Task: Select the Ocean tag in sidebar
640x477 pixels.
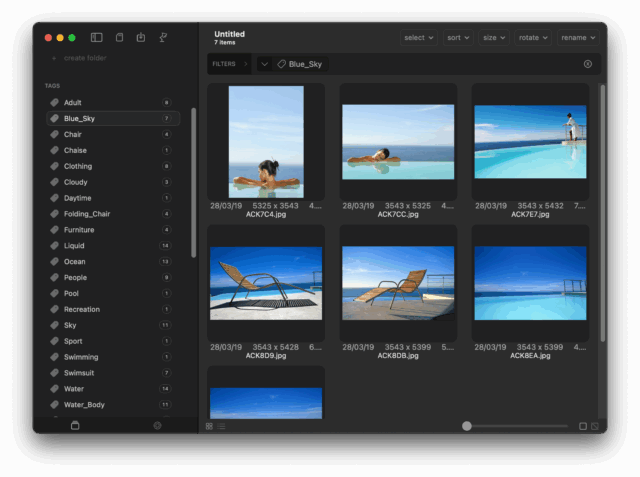Action: coord(75,262)
